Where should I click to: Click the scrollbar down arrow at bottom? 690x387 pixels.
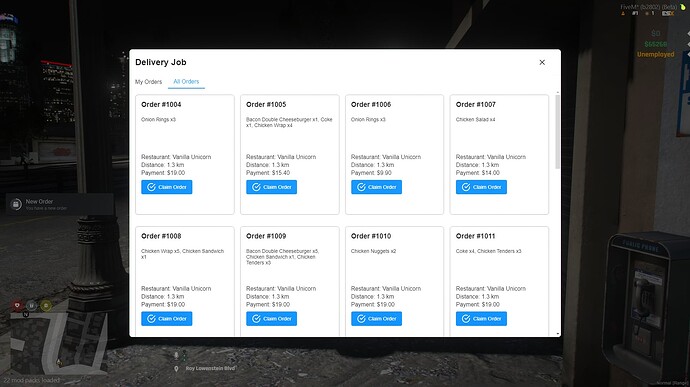(558, 334)
